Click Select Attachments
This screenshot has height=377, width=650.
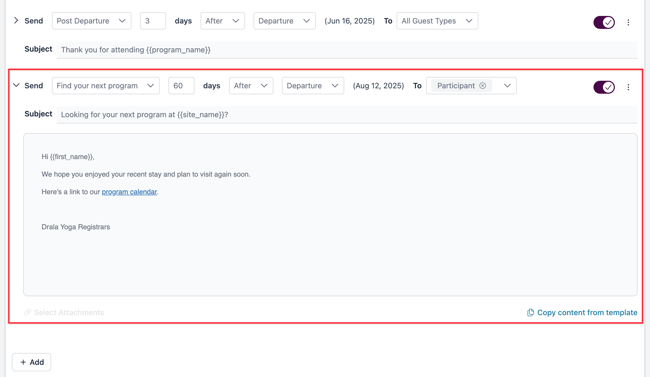(64, 312)
